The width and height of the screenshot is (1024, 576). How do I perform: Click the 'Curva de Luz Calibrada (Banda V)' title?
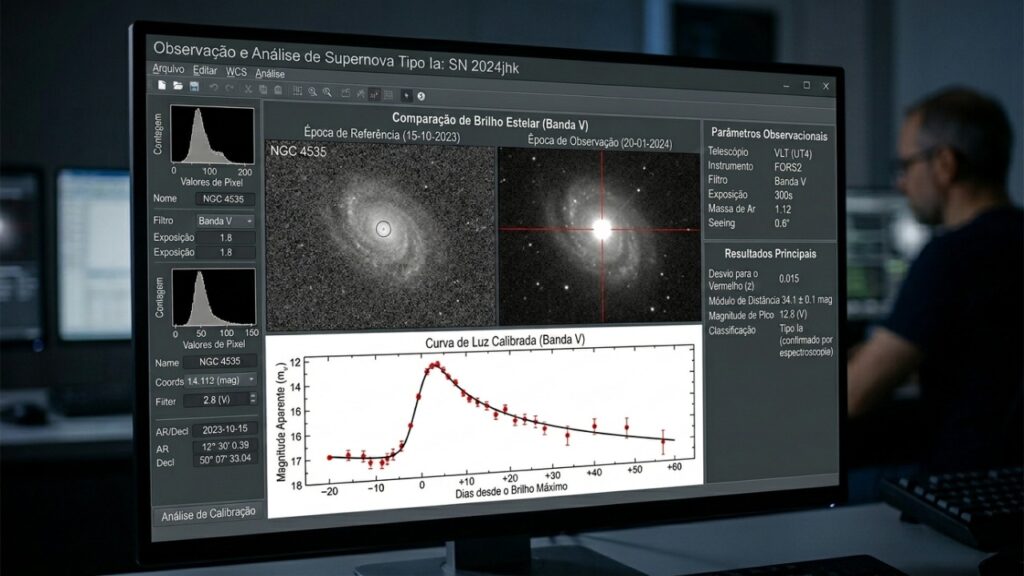[505, 341]
